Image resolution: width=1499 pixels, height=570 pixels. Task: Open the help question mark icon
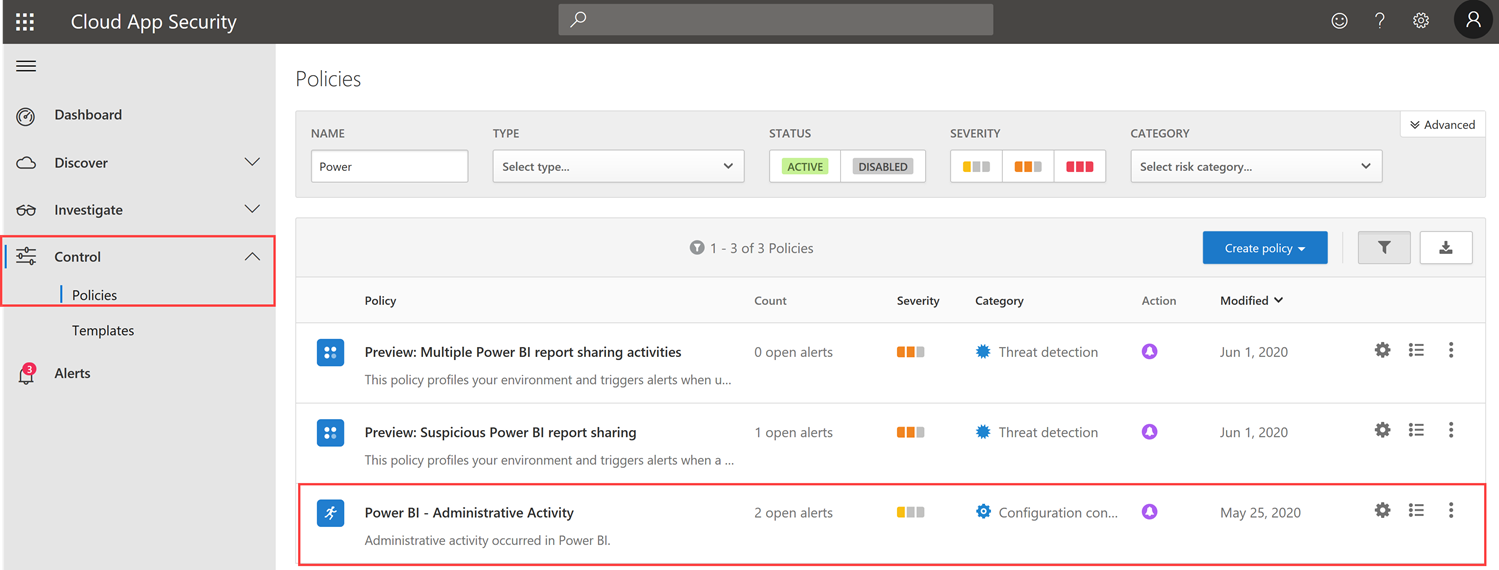[x=1380, y=21]
